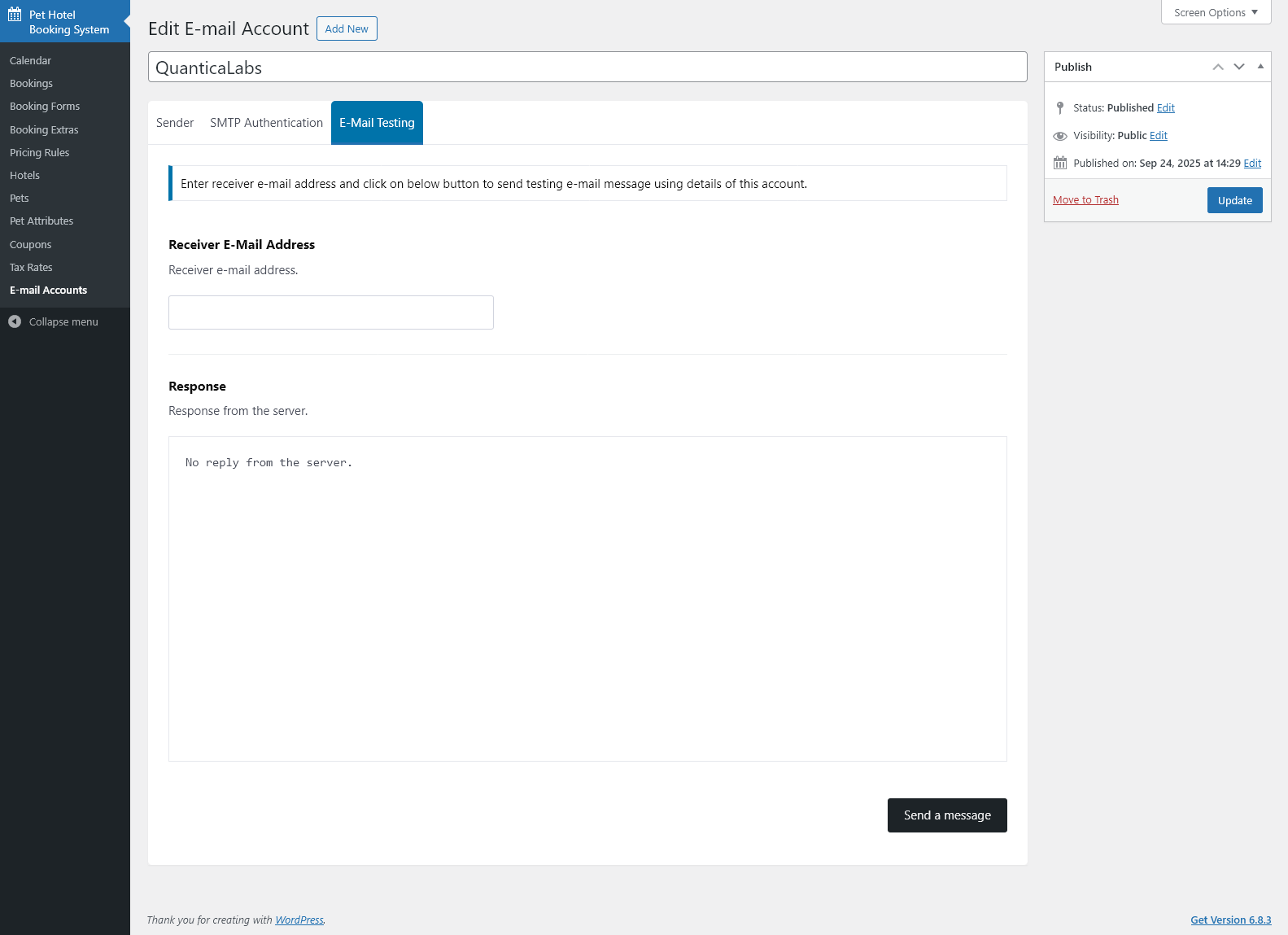Image resolution: width=1288 pixels, height=935 pixels.
Task: Open the Bookings menu item
Action: pyautogui.click(x=31, y=84)
